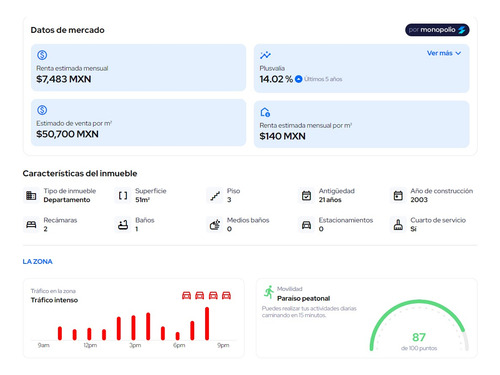The width and height of the screenshot is (500, 375).
Task: Click the monopolio lightning bolt icon
Action: coord(462,30)
